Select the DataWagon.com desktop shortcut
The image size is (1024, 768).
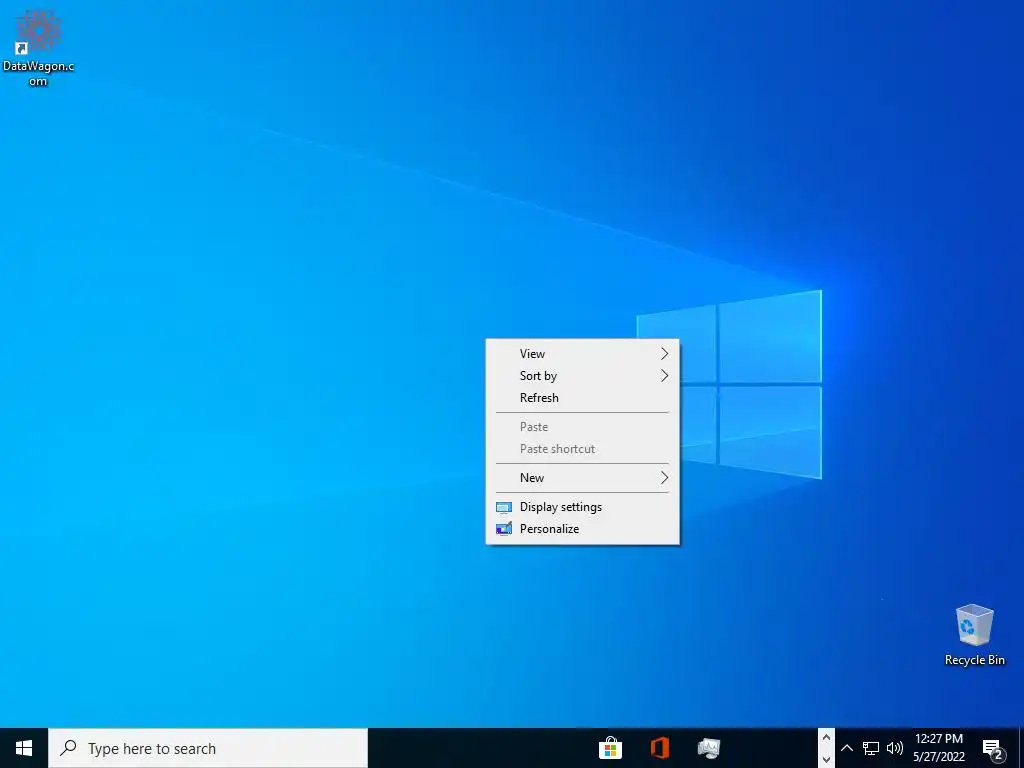(x=38, y=49)
